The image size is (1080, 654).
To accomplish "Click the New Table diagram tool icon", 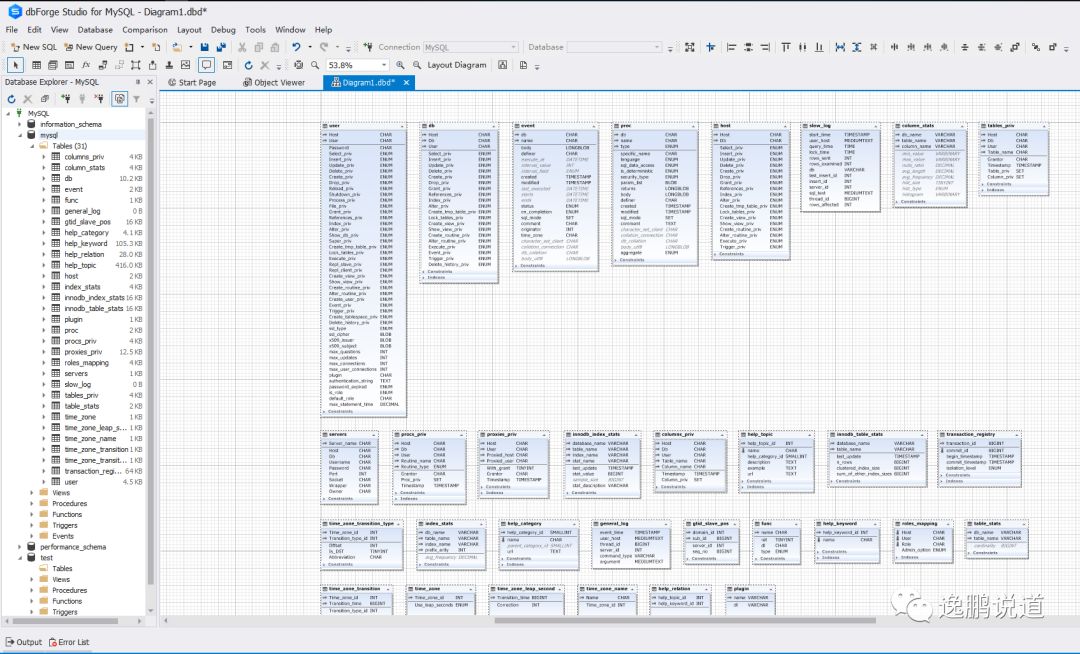I will pyautogui.click(x=37, y=65).
